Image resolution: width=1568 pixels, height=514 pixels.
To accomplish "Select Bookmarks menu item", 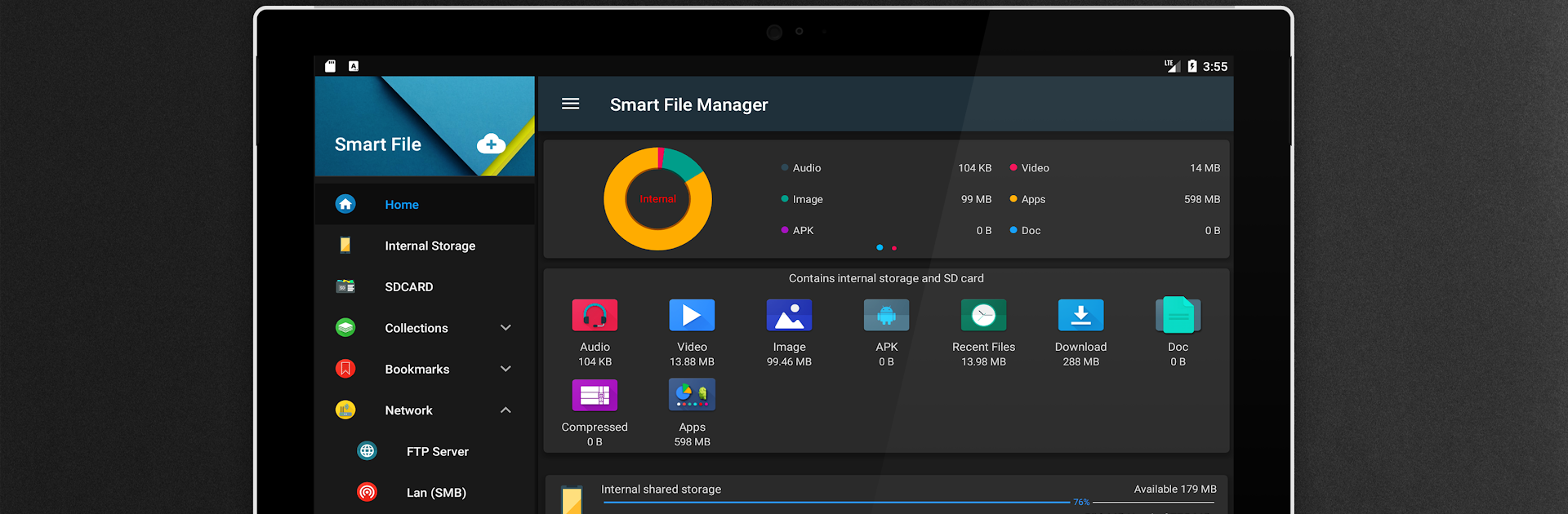I will 425,369.
